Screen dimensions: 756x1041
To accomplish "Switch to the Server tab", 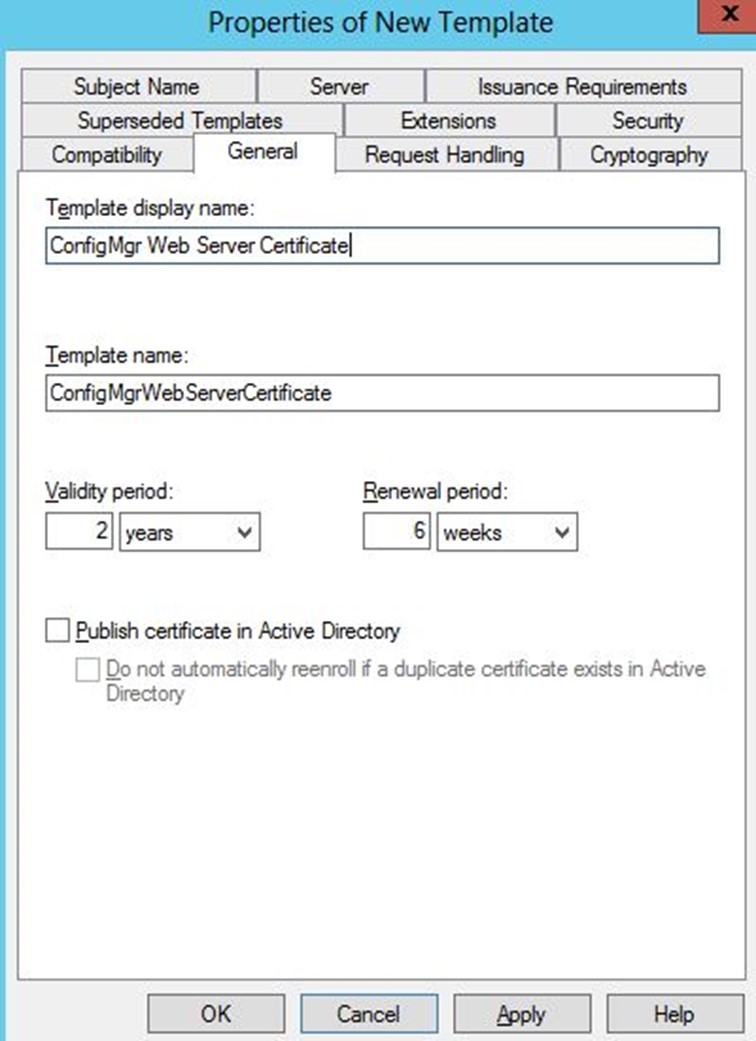I will (340, 86).
